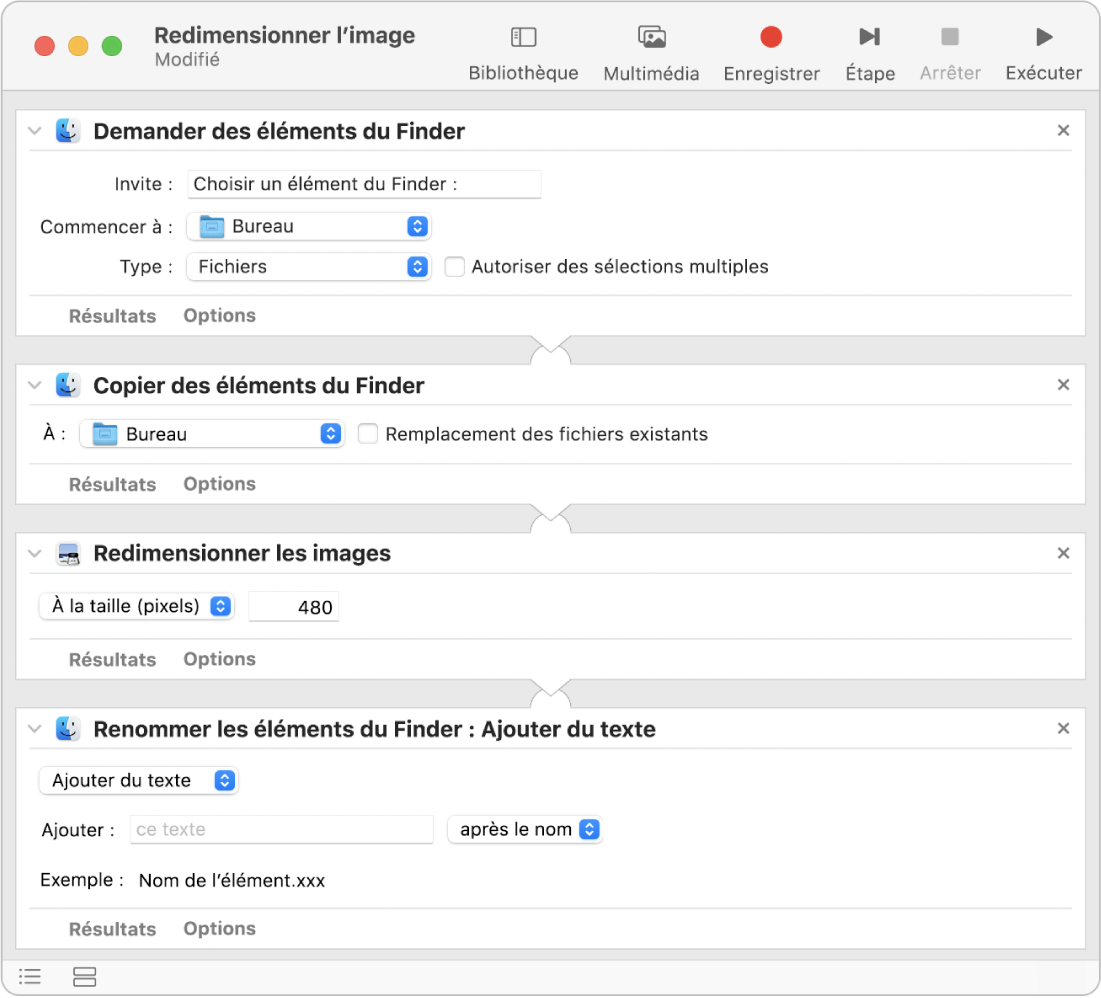The height and width of the screenshot is (998, 1101).
Task: Open Options of Redimensionner les images
Action: pos(219,659)
